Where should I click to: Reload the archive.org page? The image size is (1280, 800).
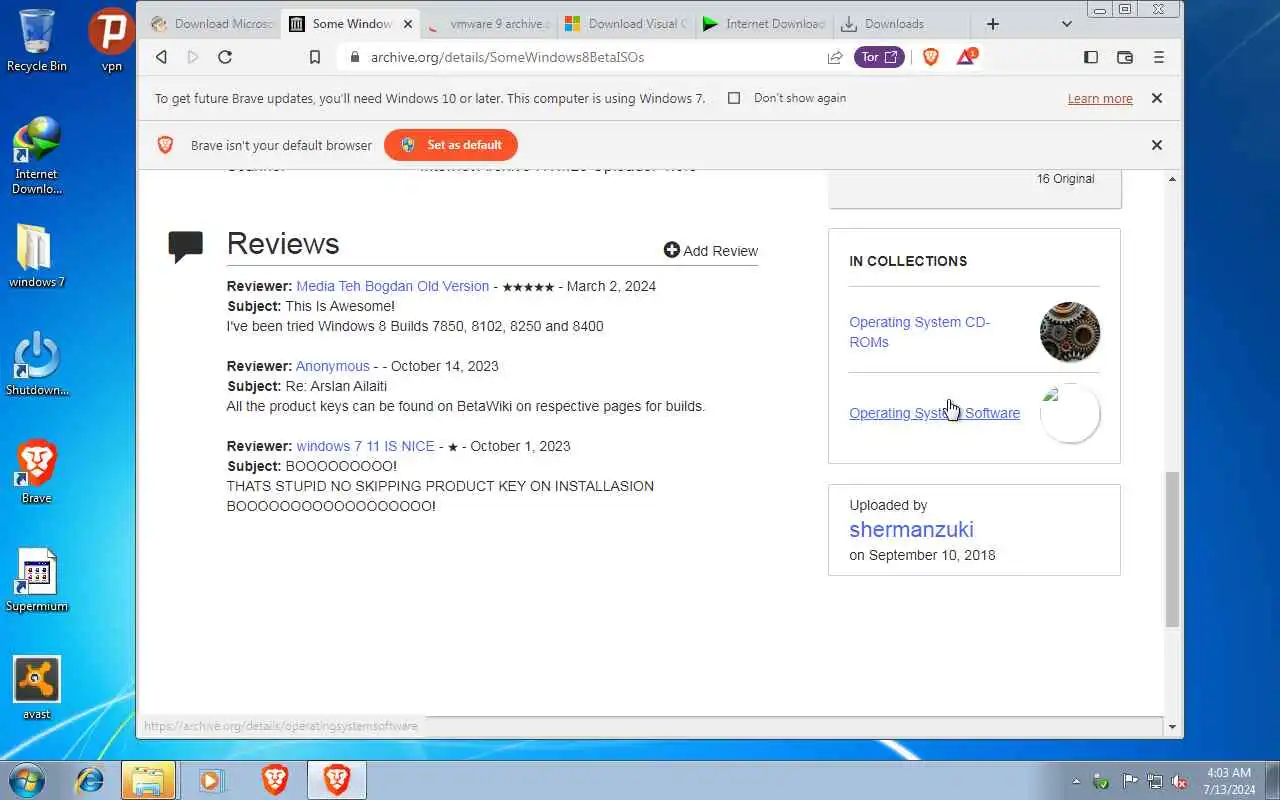point(225,57)
